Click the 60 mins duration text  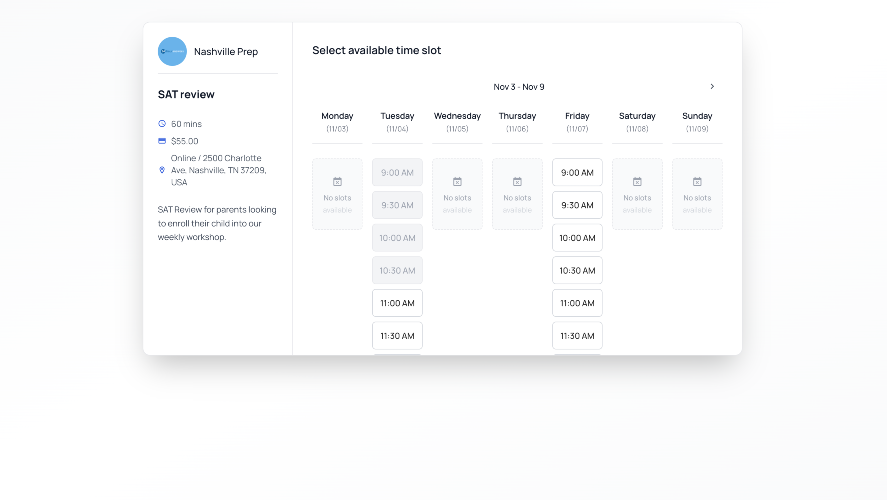coord(186,124)
